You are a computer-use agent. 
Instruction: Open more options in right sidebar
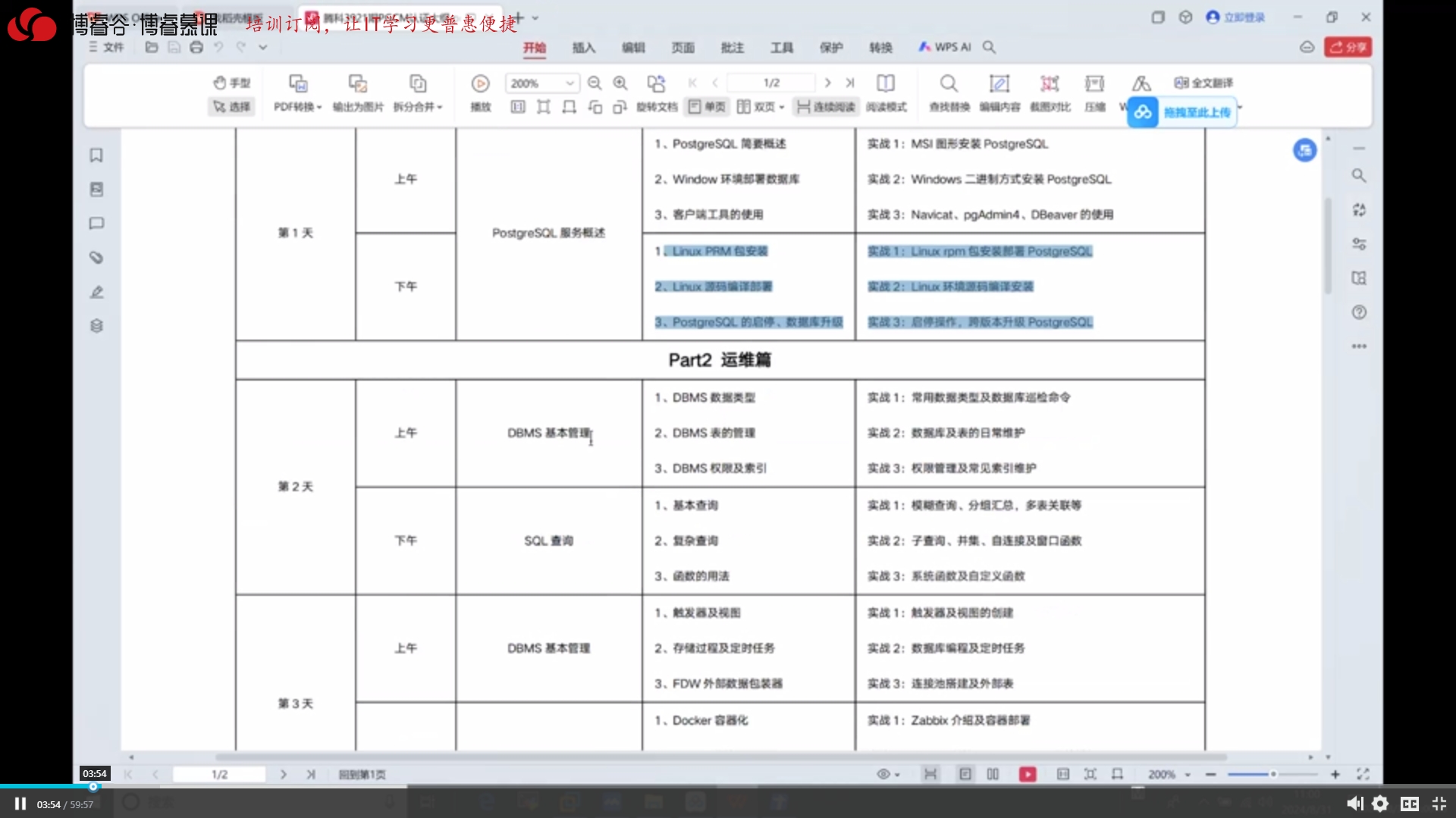[1359, 346]
